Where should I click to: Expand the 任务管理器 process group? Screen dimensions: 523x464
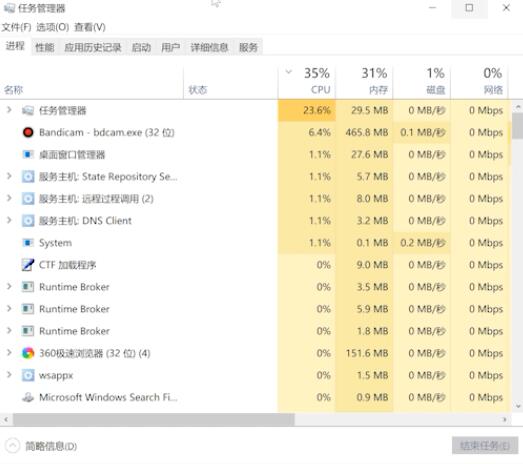[x=9, y=110]
